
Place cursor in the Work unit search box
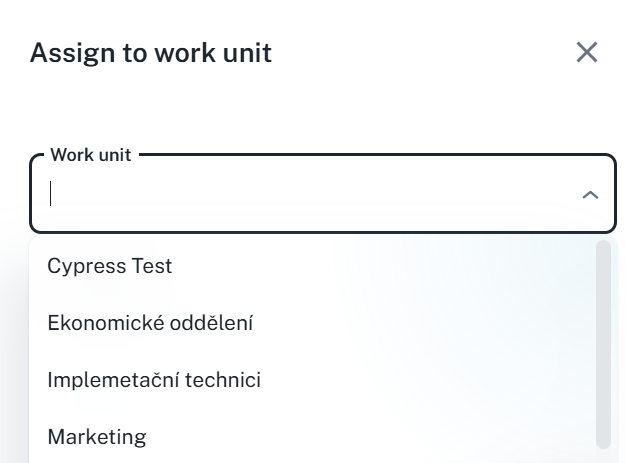click(x=300, y=194)
